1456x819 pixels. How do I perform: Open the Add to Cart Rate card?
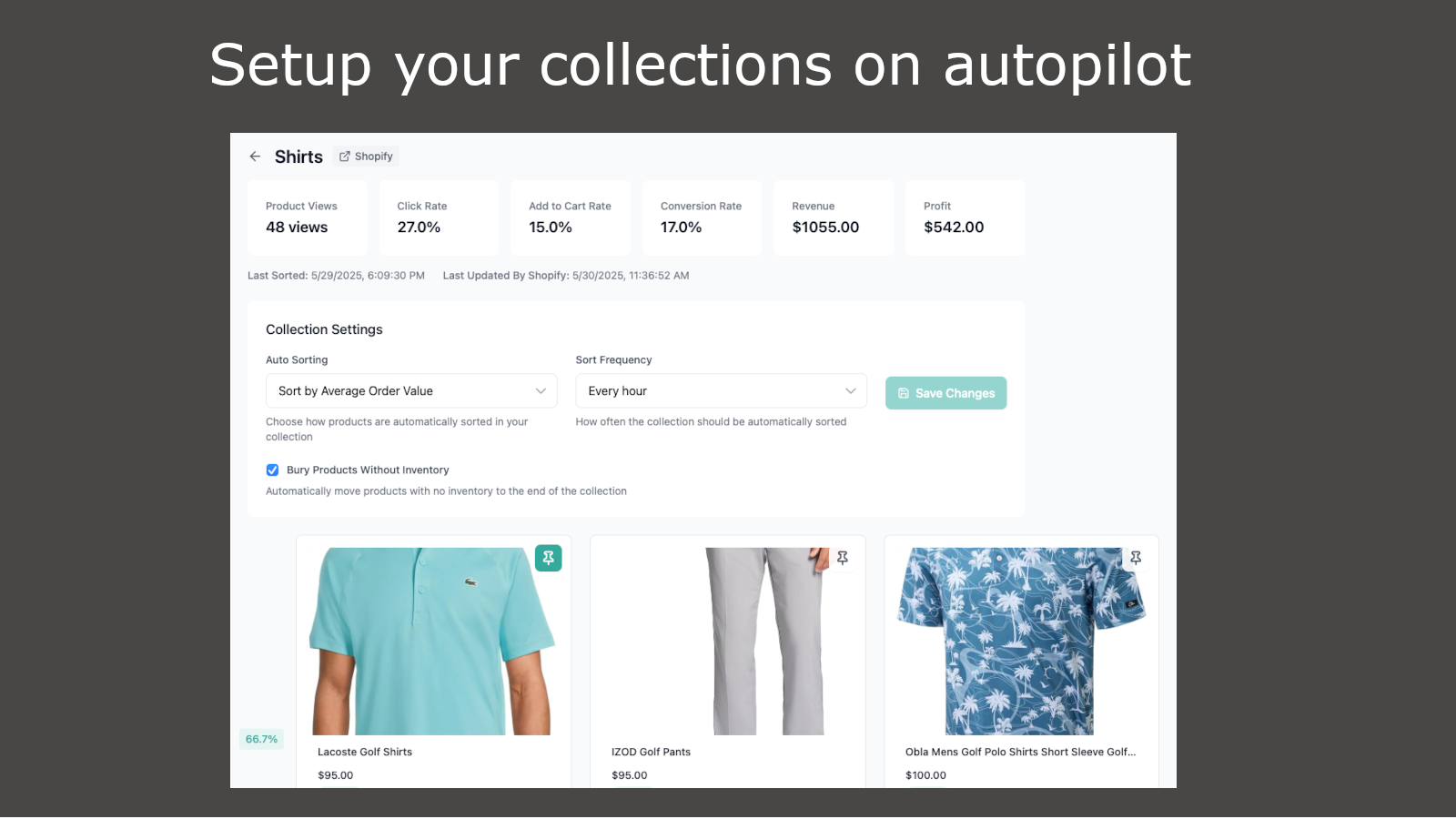[x=571, y=217]
